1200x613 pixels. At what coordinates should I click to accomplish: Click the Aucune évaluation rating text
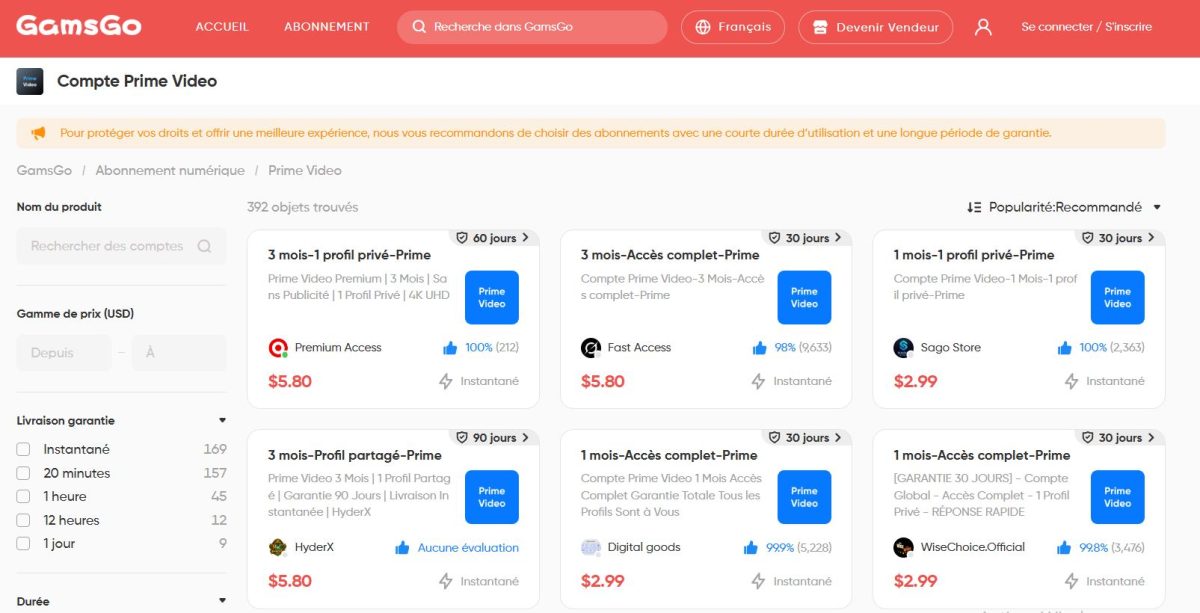pos(468,547)
